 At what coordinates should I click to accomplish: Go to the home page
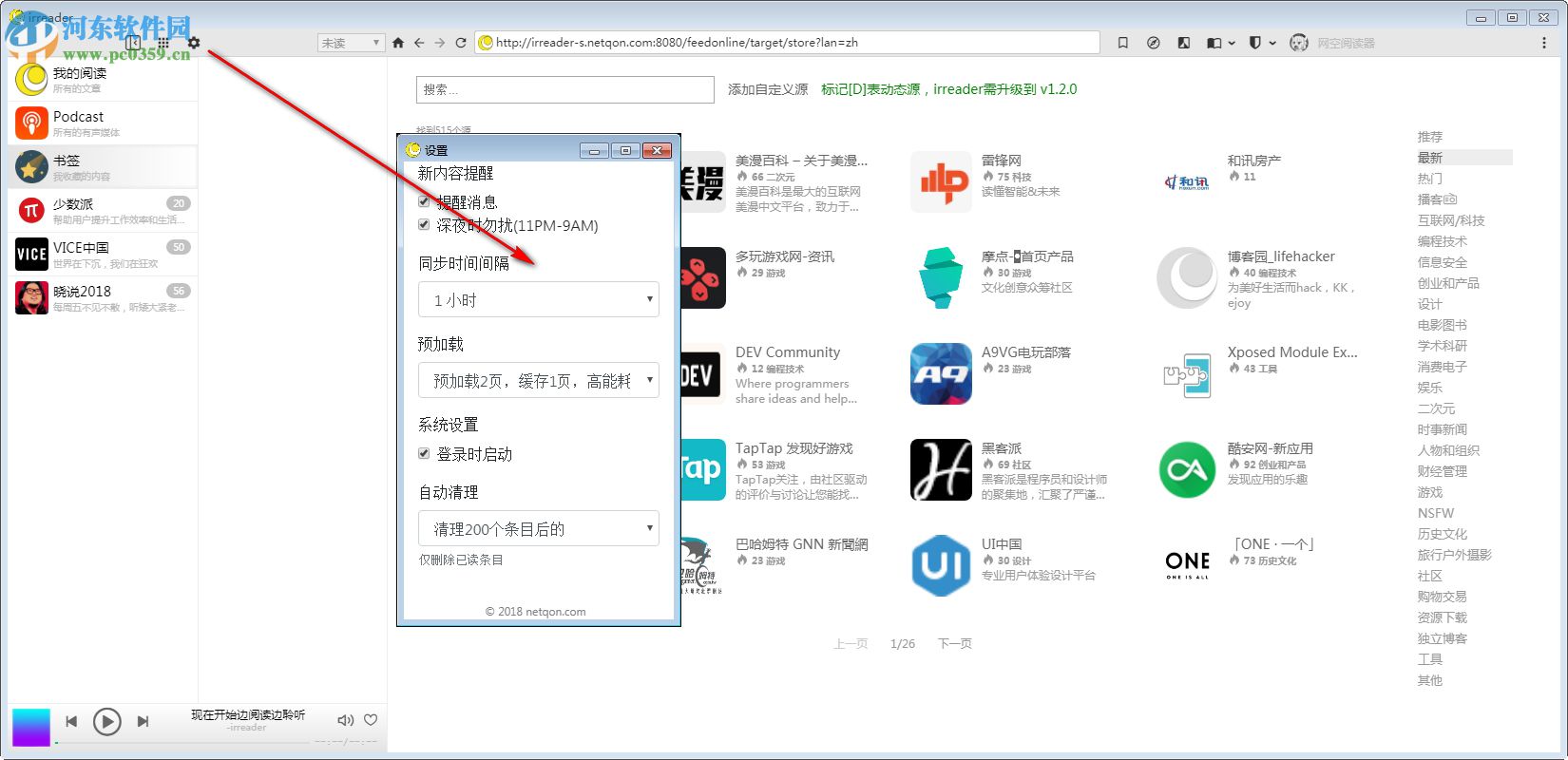[398, 43]
